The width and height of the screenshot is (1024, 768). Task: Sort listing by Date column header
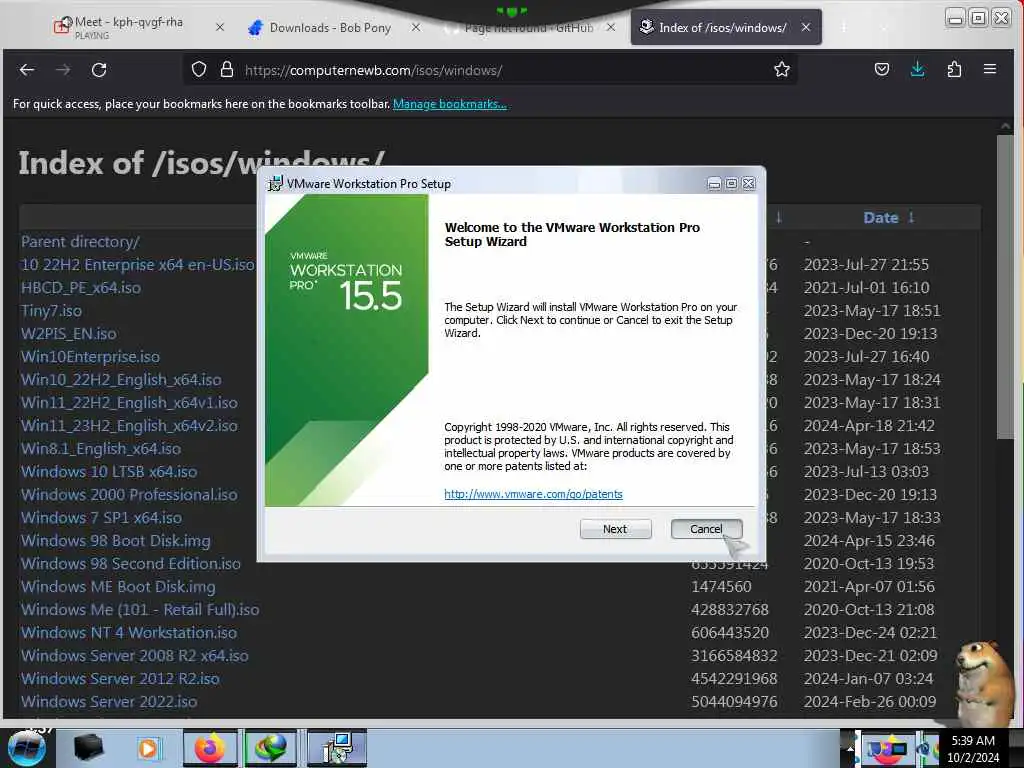(x=880, y=218)
